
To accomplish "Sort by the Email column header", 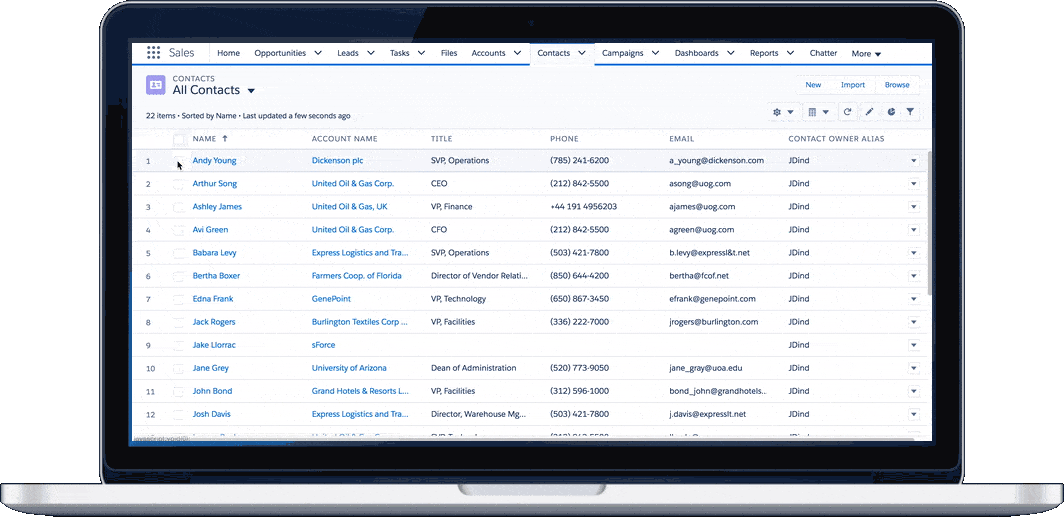I will tap(681, 138).
